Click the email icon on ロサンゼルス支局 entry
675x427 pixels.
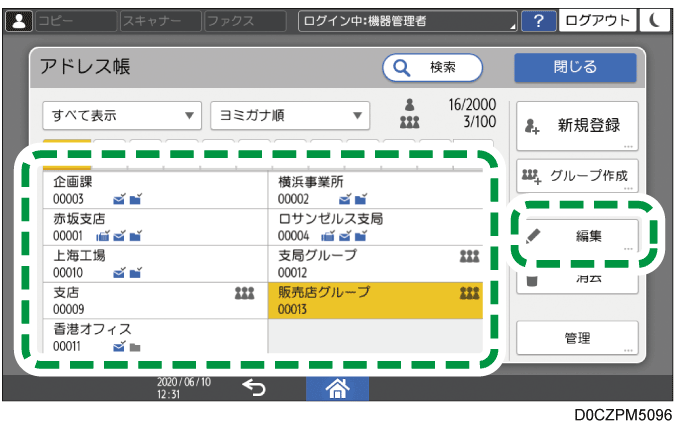point(344,235)
